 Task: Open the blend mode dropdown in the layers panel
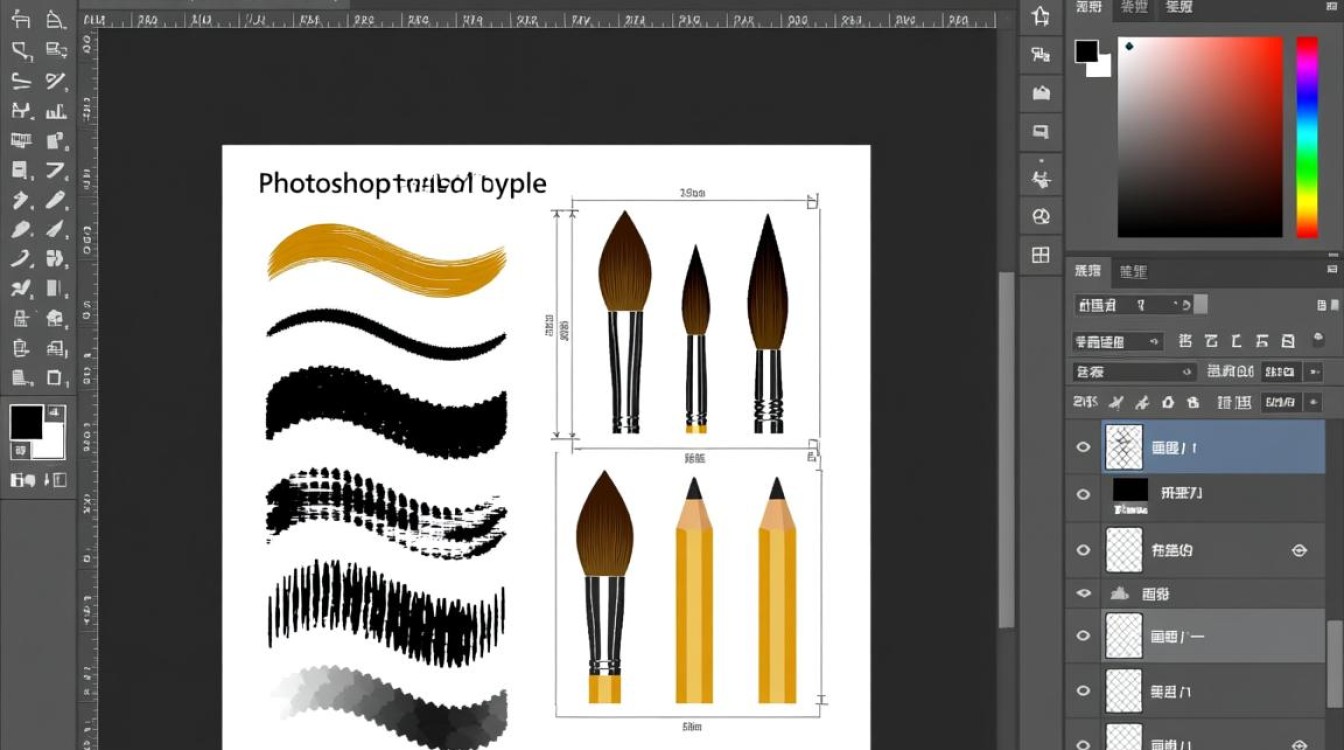[x=1135, y=372]
